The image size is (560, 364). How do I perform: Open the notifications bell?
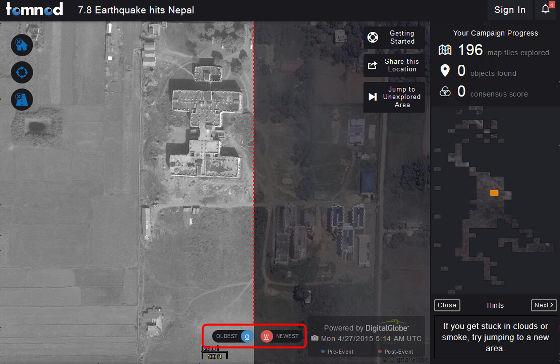coord(546,9)
